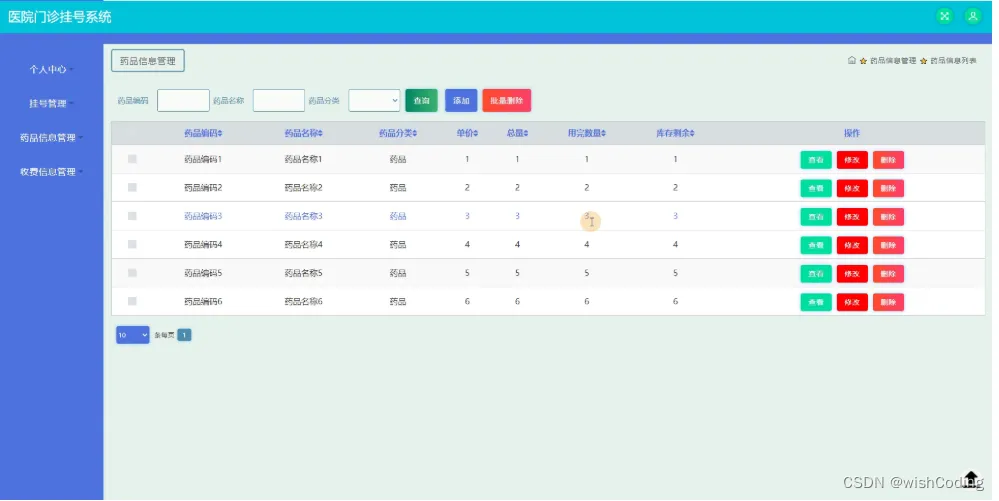Click 删除 for the 药品编码2 row
Image resolution: width=999 pixels, height=501 pixels.
click(888, 188)
